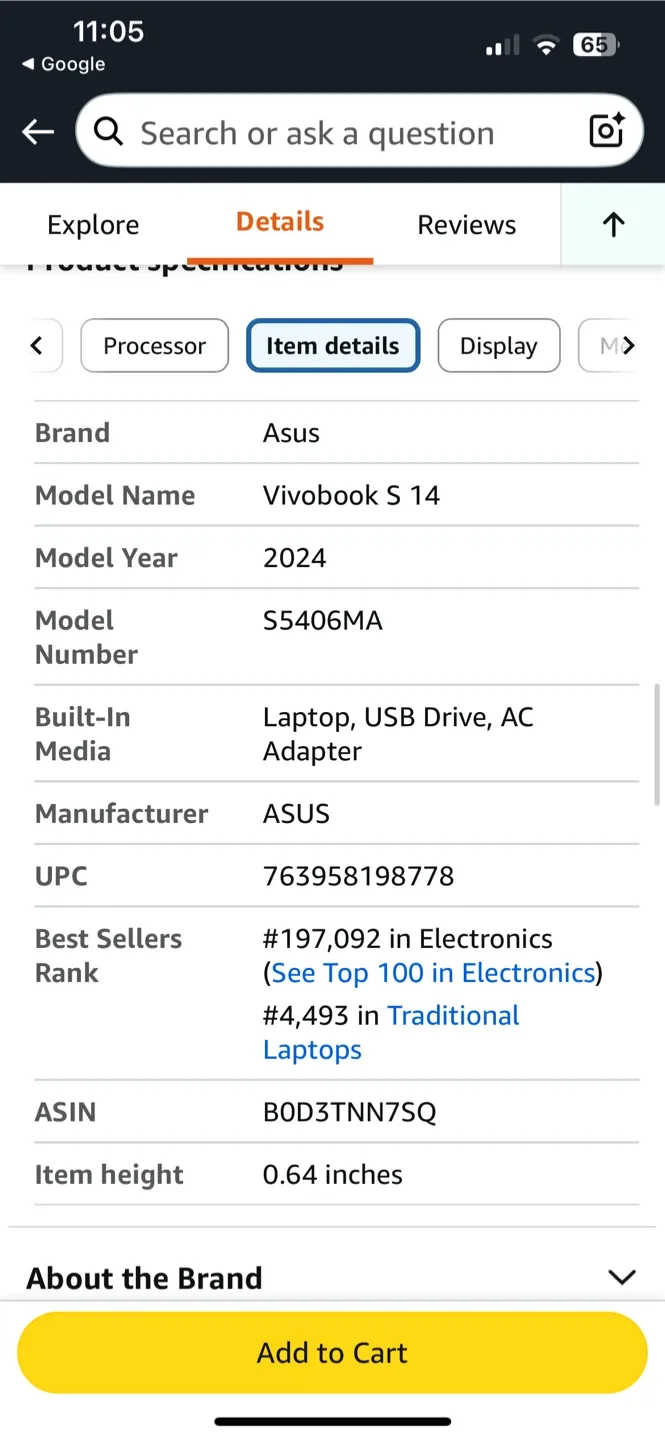Tap the right chevron in the specs carousel

tap(630, 345)
